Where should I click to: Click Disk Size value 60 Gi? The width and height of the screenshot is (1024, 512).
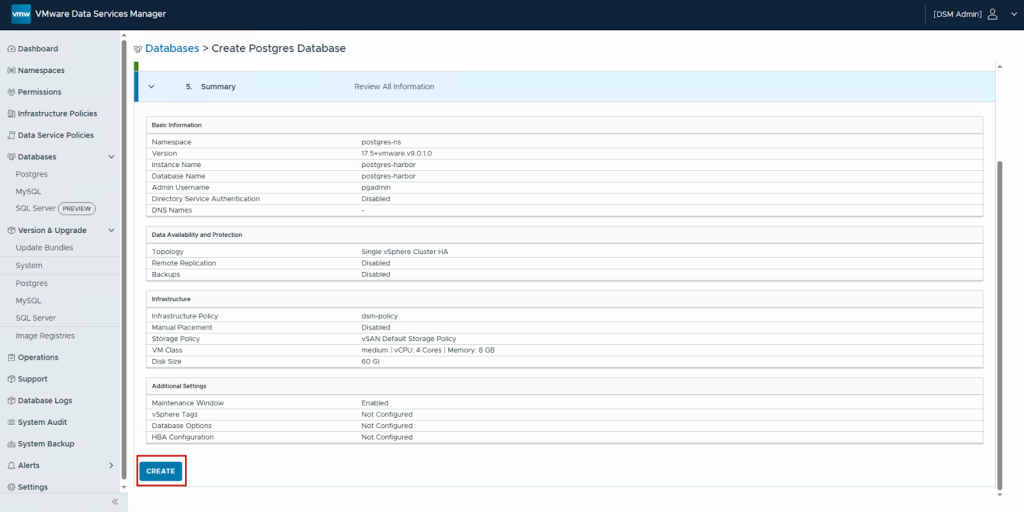(x=371, y=362)
